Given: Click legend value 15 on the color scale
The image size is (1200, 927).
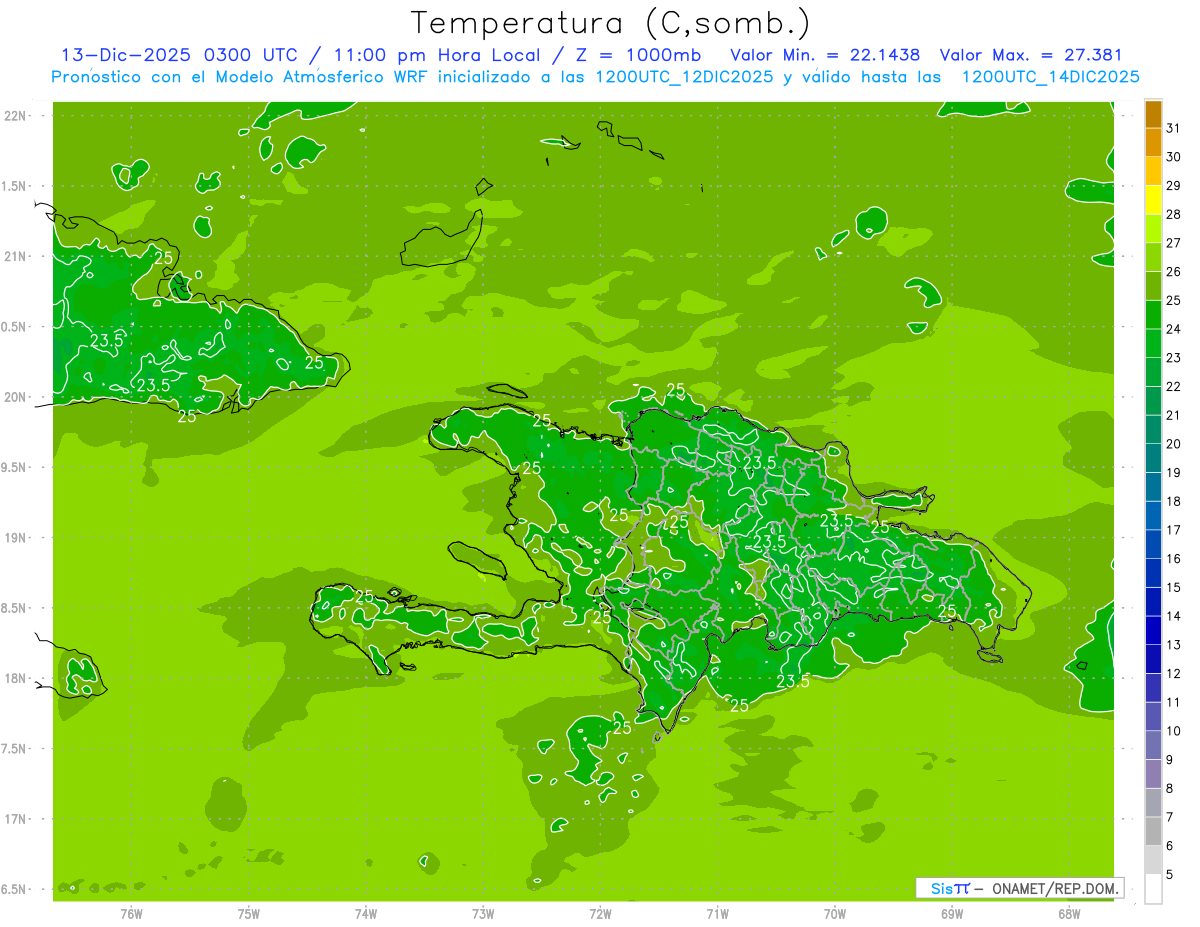Looking at the screenshot, I should click(1173, 588).
